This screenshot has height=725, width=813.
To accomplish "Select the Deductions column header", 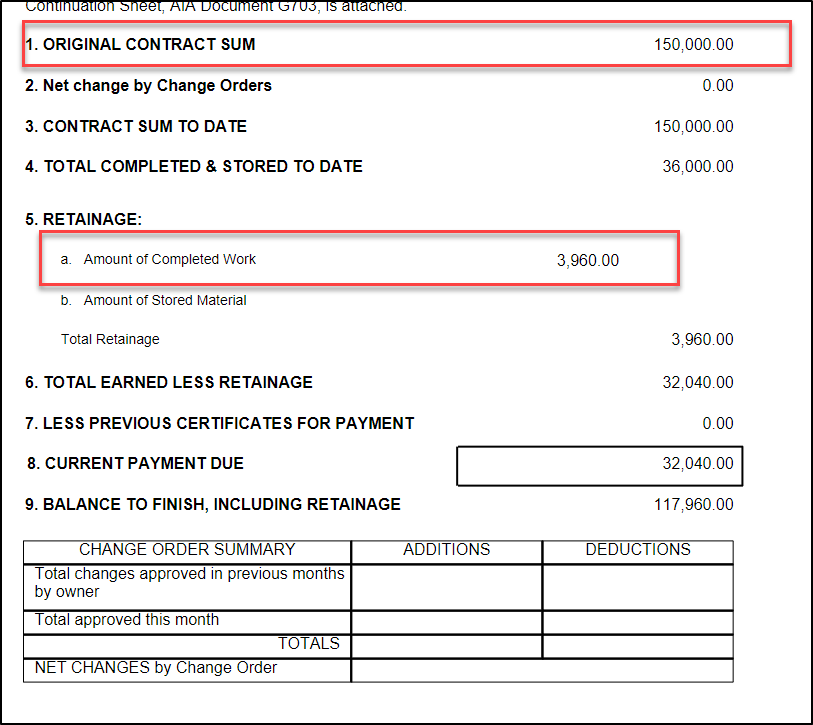I will [x=638, y=551].
